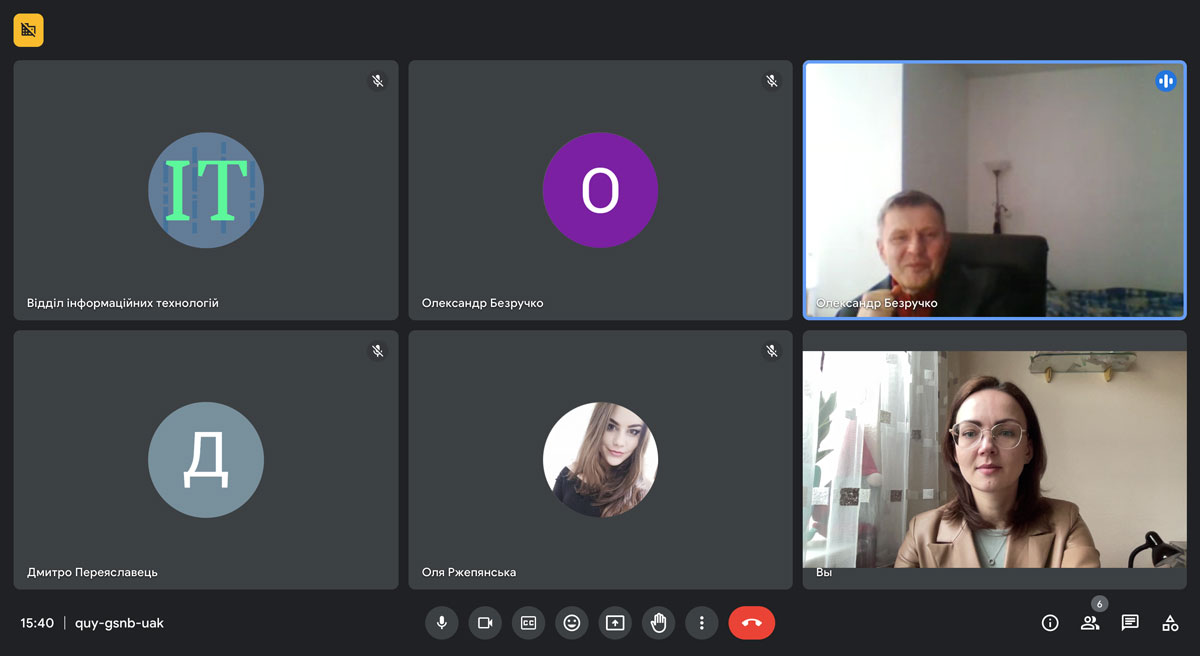1200x656 pixels.
Task: Toggle closed captions on
Action: tap(528, 623)
